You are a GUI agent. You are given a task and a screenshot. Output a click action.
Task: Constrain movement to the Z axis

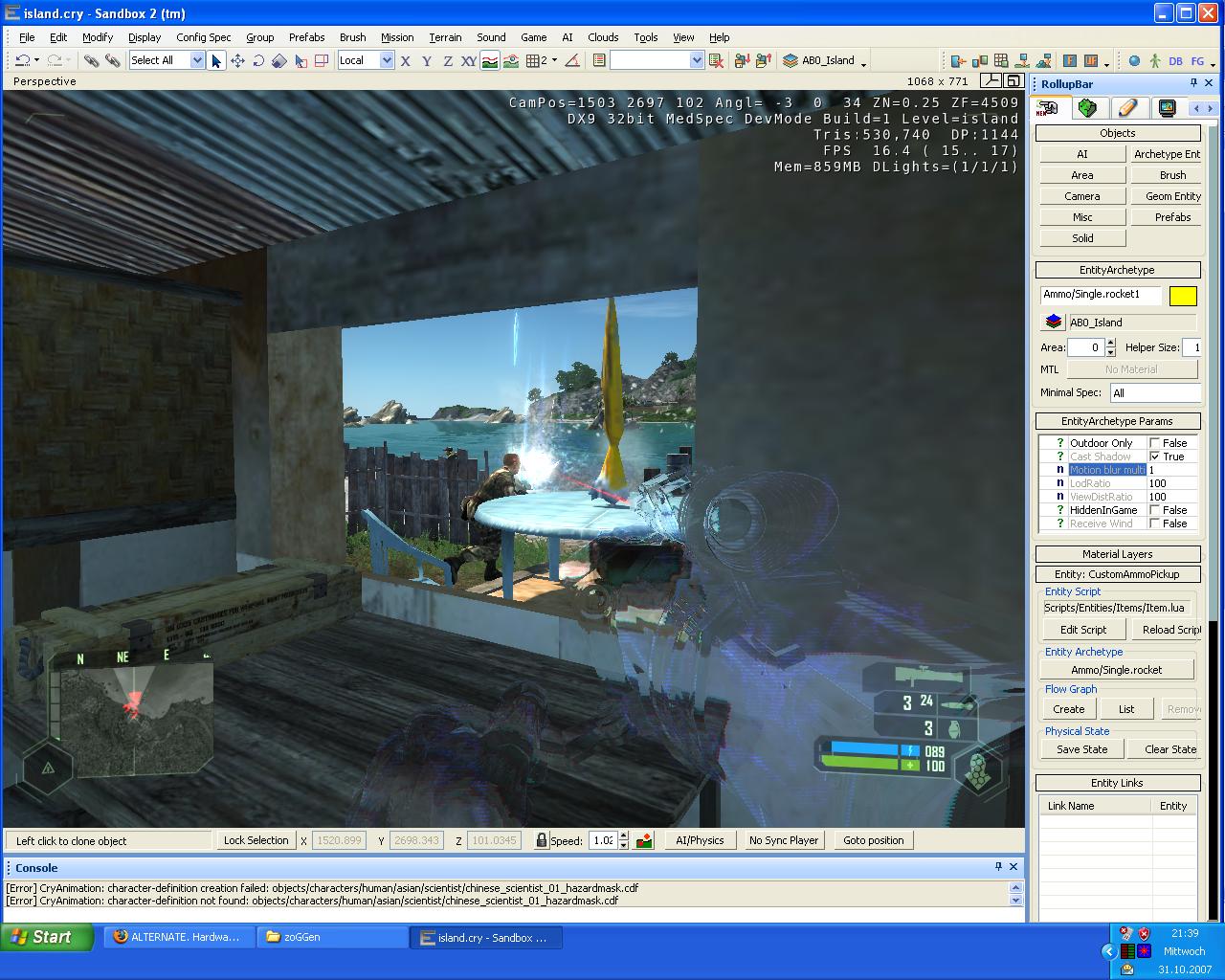click(447, 60)
